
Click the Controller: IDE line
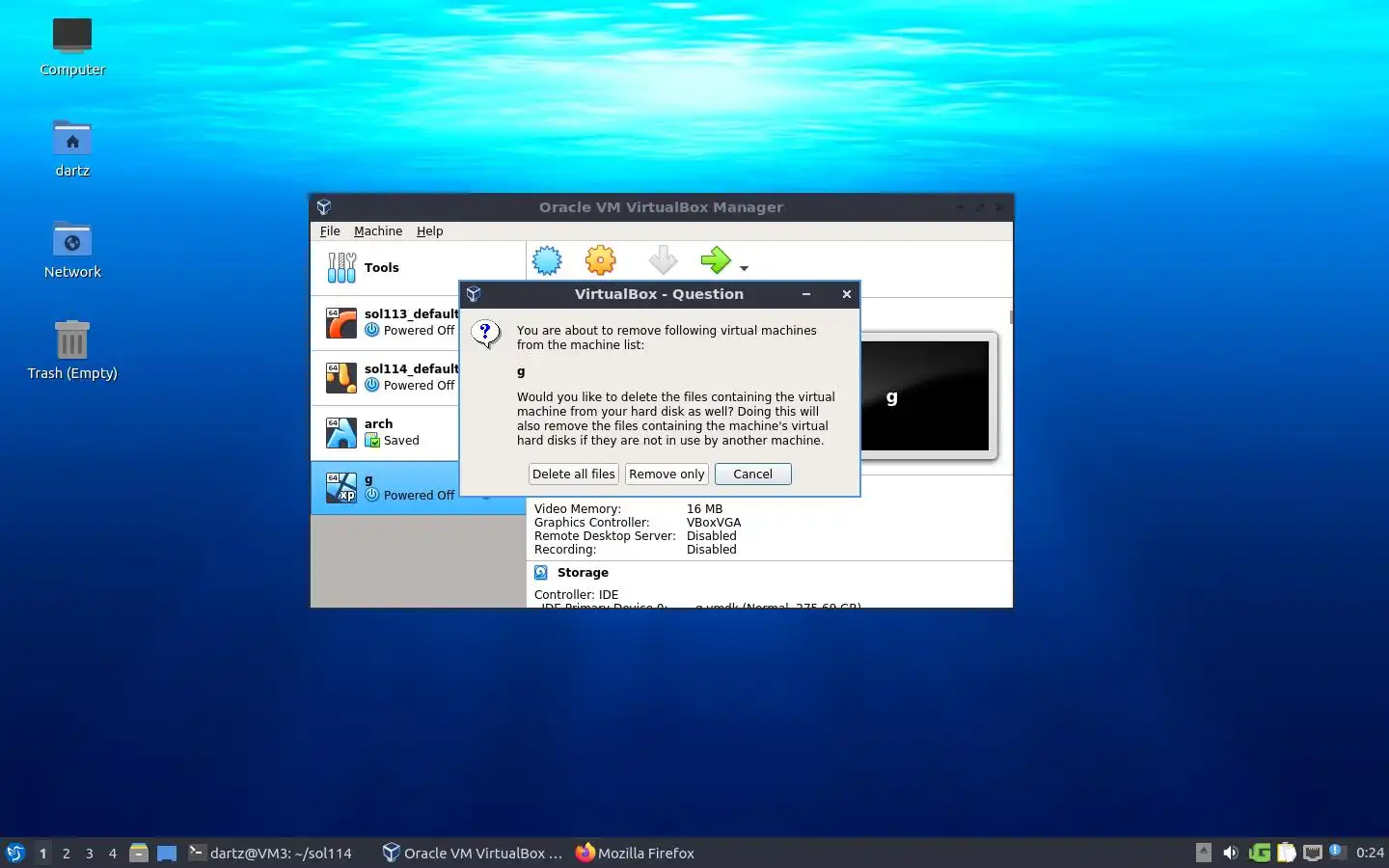click(577, 595)
